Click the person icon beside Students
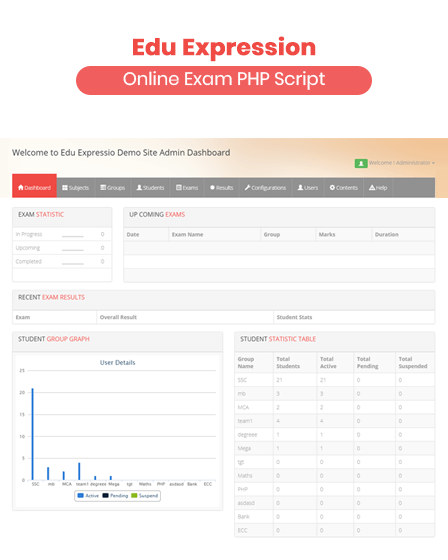448x560 pixels. (x=139, y=188)
